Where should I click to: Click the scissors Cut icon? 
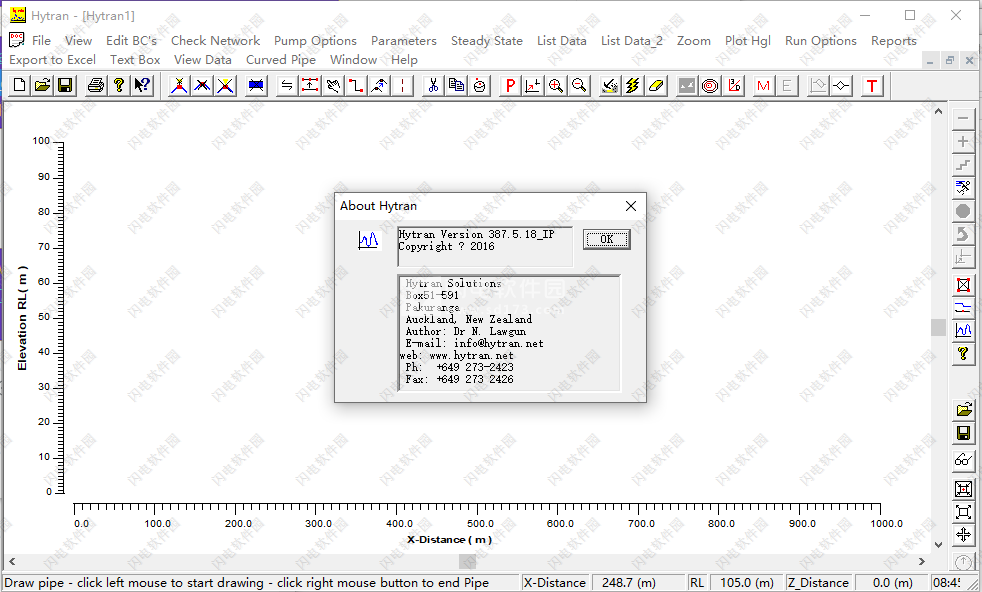point(433,85)
